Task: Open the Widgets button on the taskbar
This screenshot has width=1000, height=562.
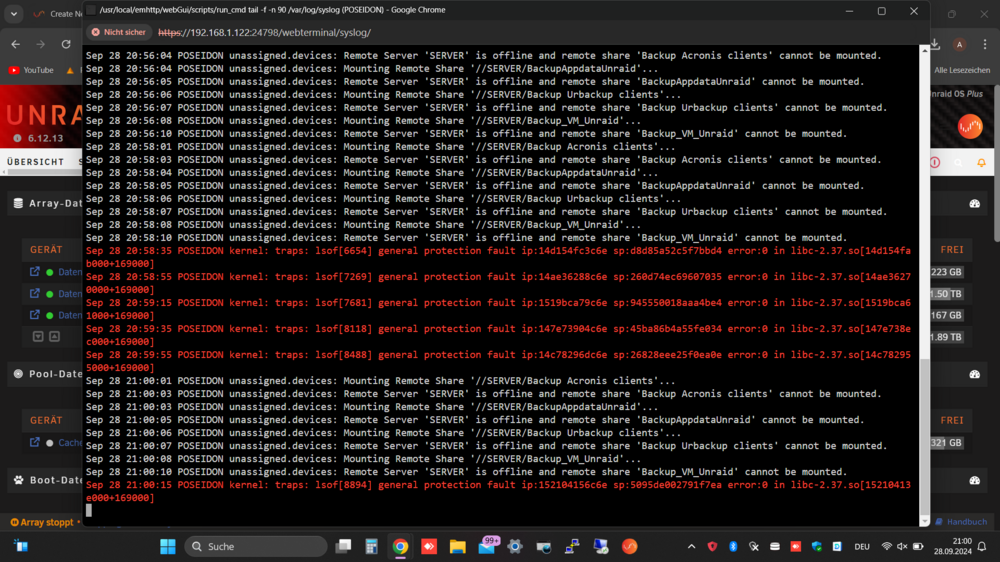Action: (21, 546)
